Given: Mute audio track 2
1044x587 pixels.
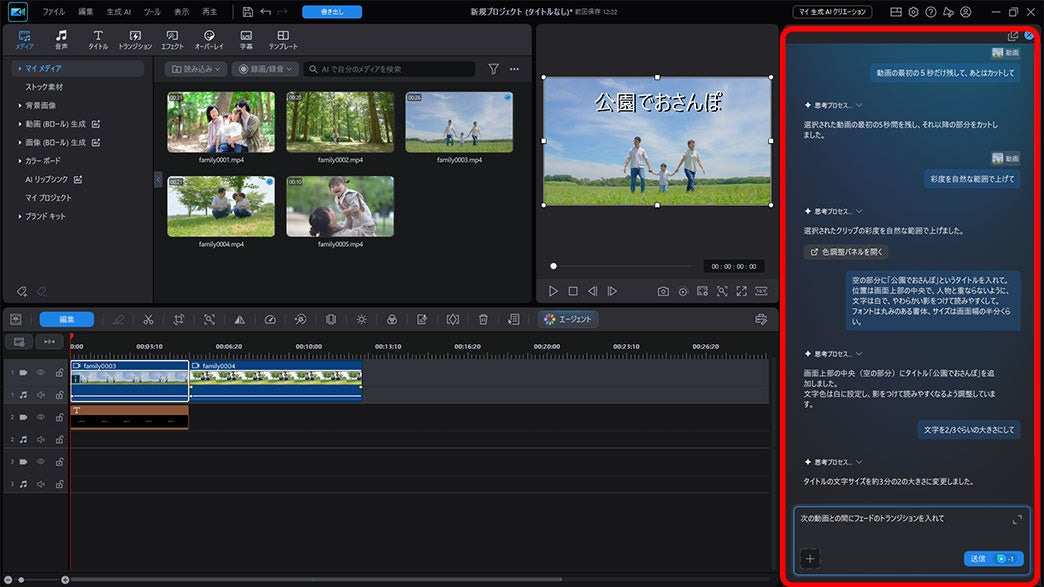Looking at the screenshot, I should click(x=41, y=439).
